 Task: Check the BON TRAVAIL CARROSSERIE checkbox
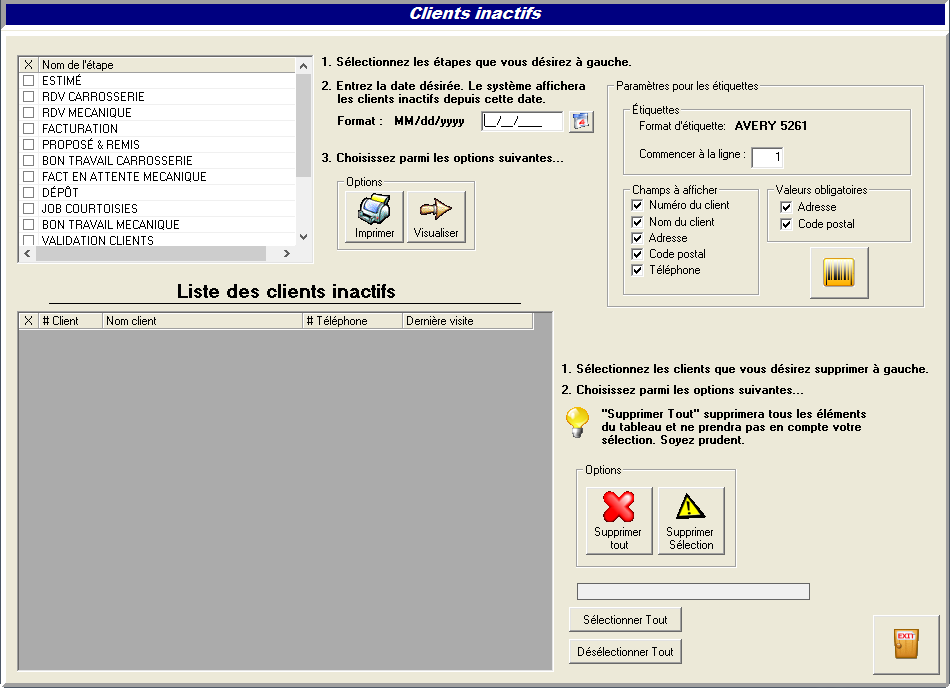click(28, 160)
